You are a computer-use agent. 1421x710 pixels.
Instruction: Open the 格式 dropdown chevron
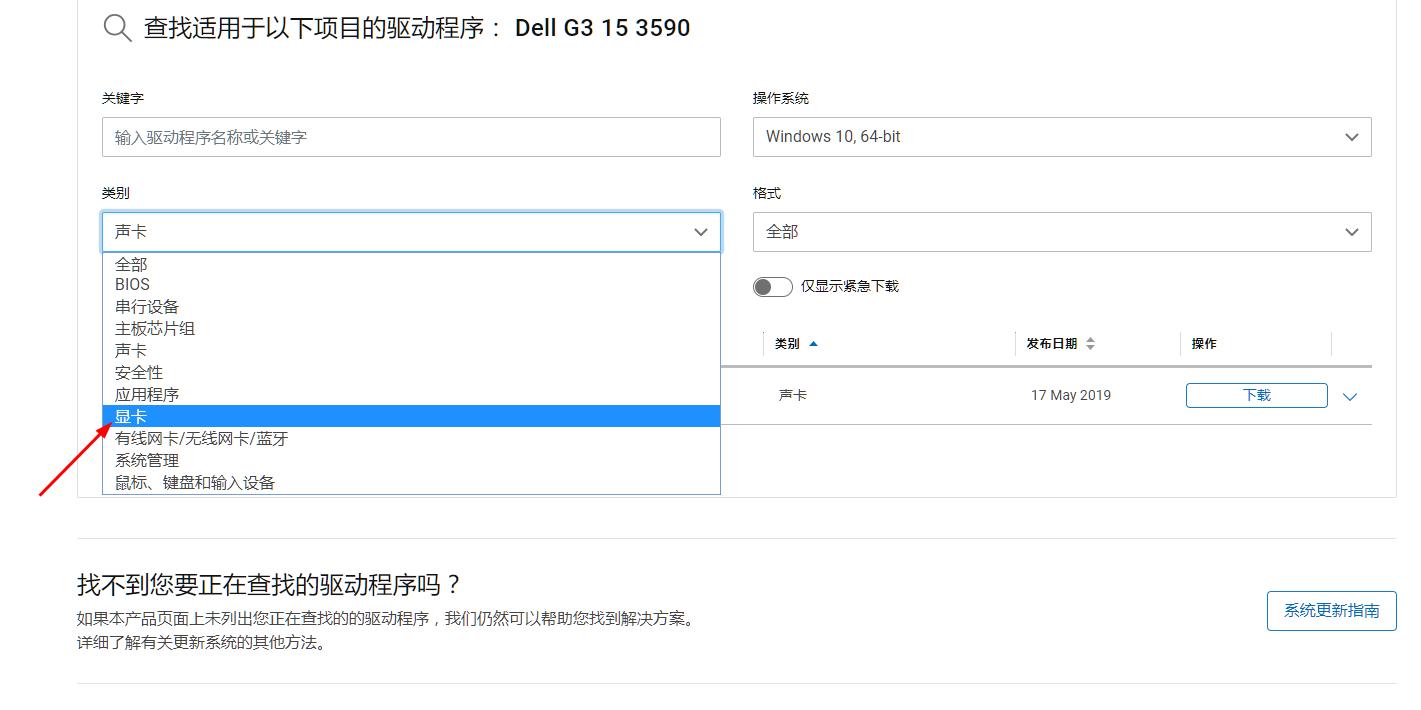[1352, 231]
